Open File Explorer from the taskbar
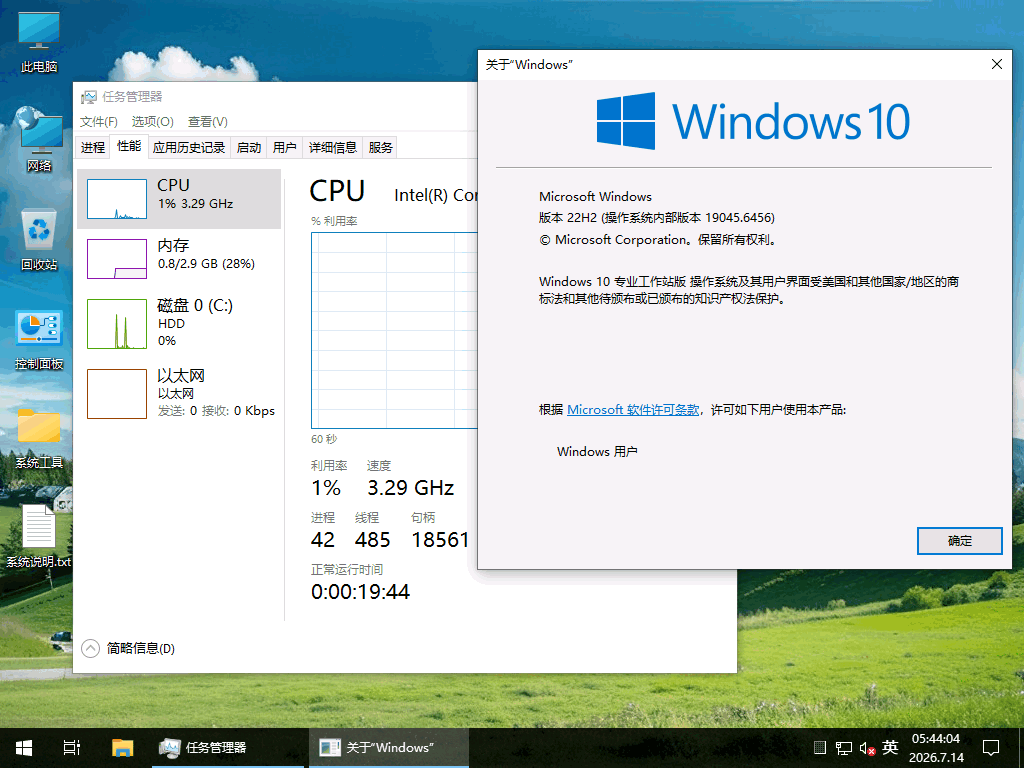Viewport: 1024px width, 768px height. click(x=122, y=748)
